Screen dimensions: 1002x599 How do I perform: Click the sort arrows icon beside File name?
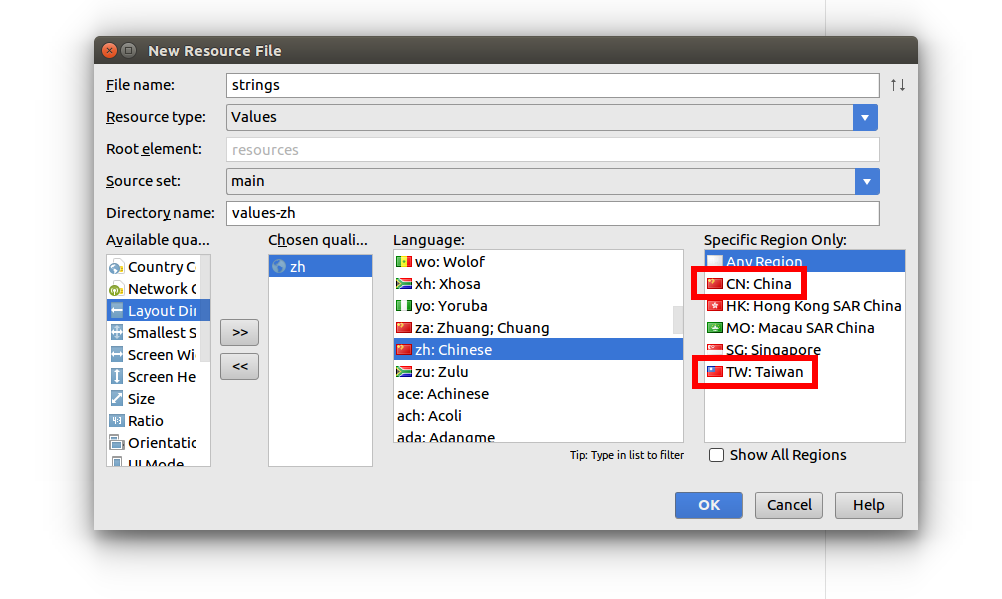click(x=898, y=85)
